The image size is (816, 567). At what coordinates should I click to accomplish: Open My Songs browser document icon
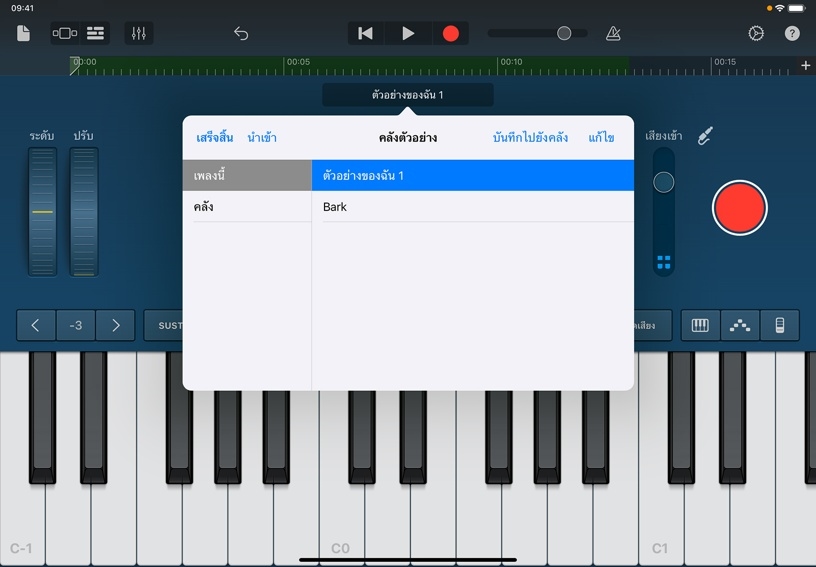(24, 33)
